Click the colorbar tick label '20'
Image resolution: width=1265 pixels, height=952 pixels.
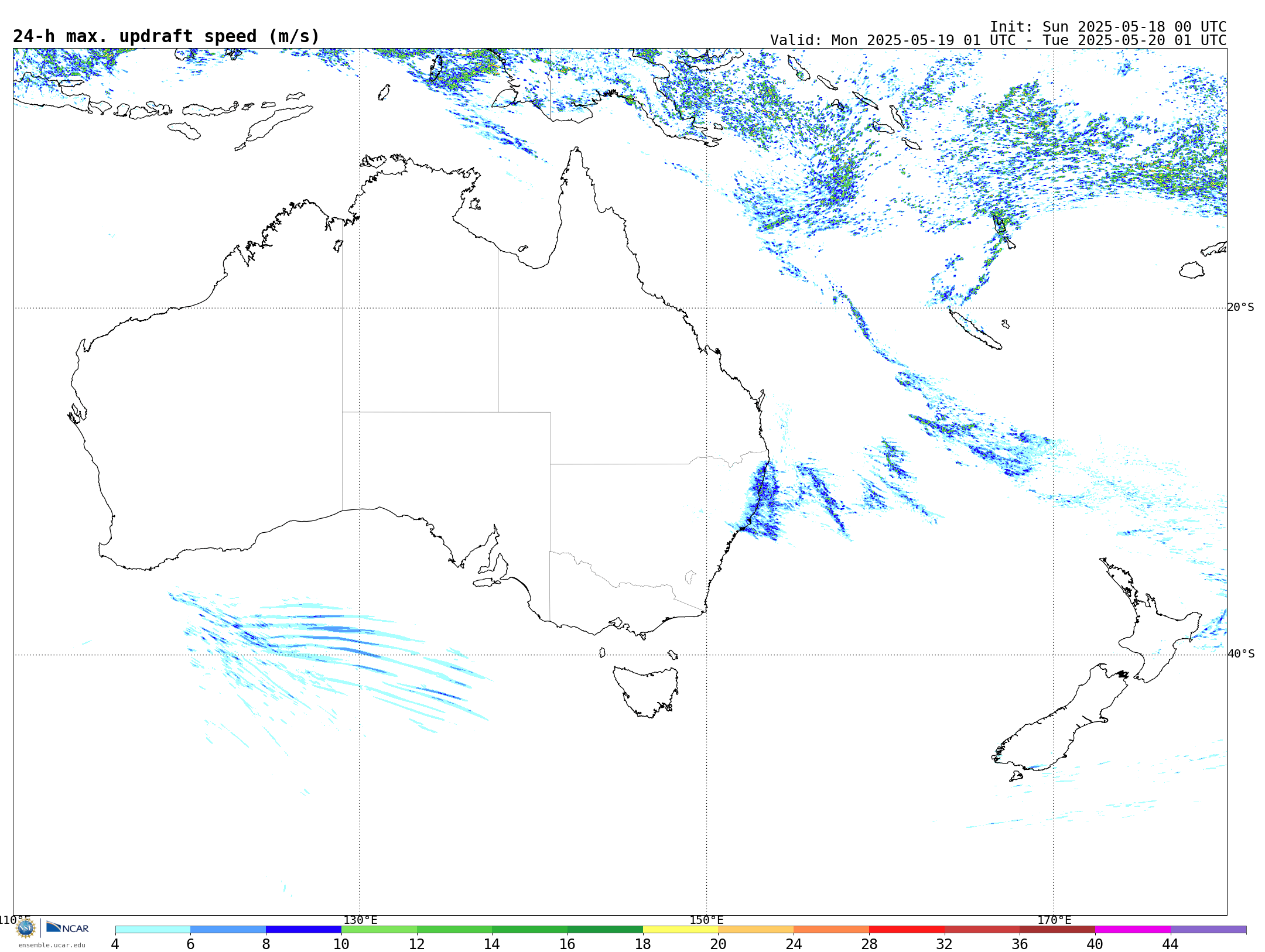tap(719, 944)
